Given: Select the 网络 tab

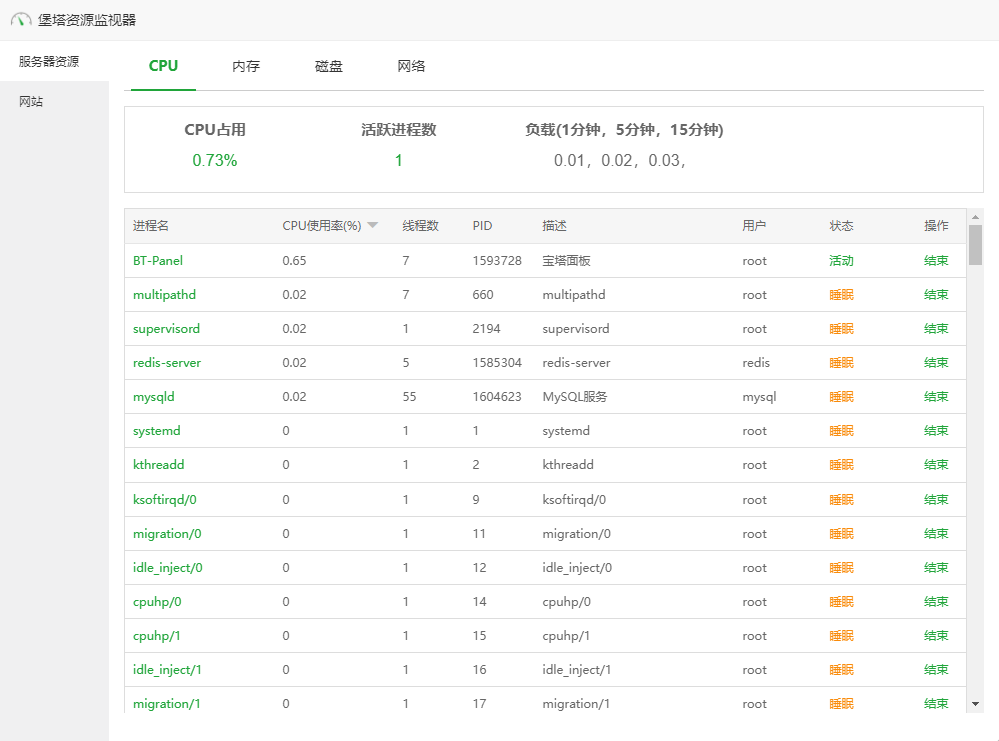Looking at the screenshot, I should pos(411,66).
